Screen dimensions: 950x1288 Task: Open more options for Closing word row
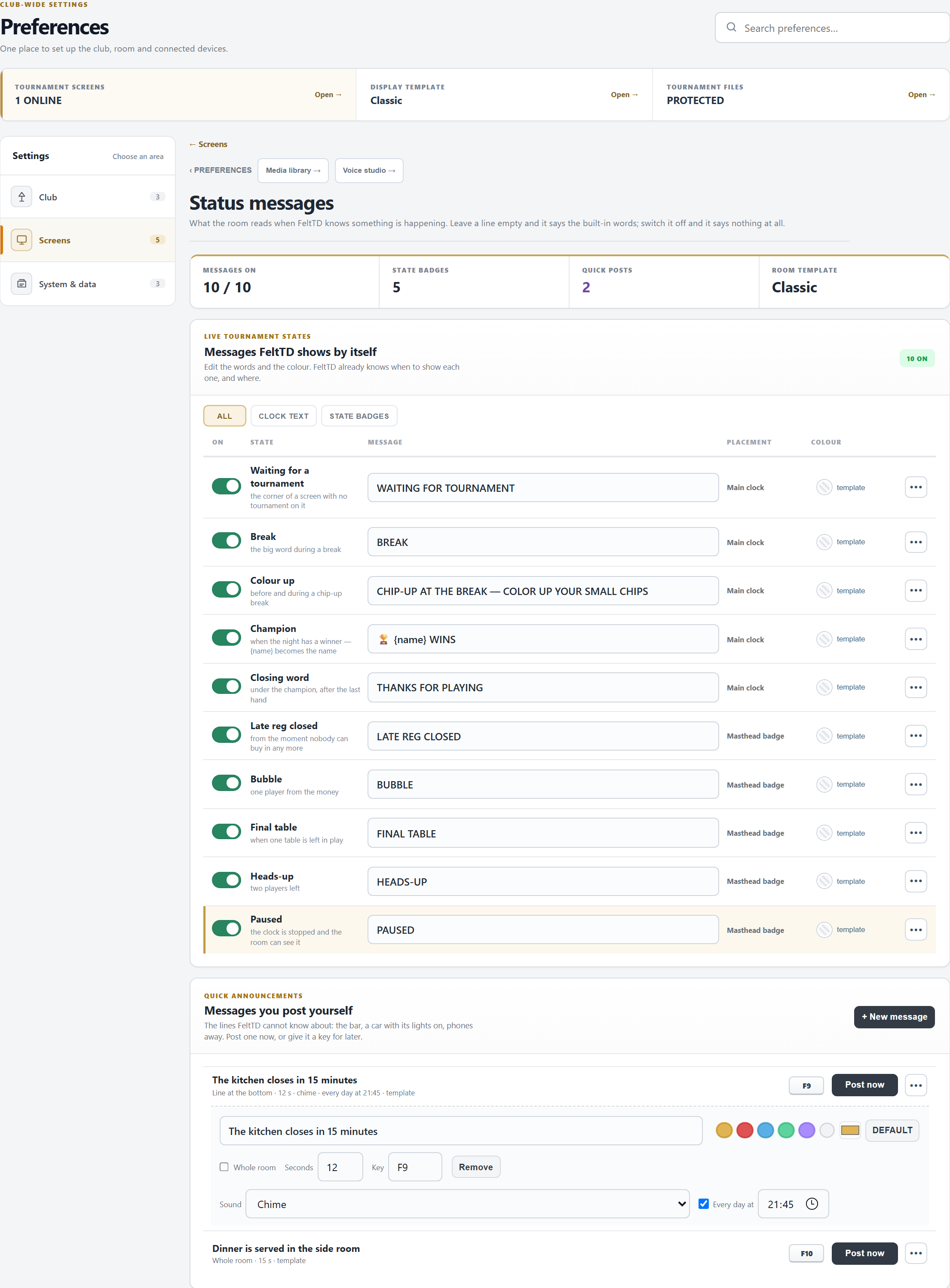click(x=916, y=687)
